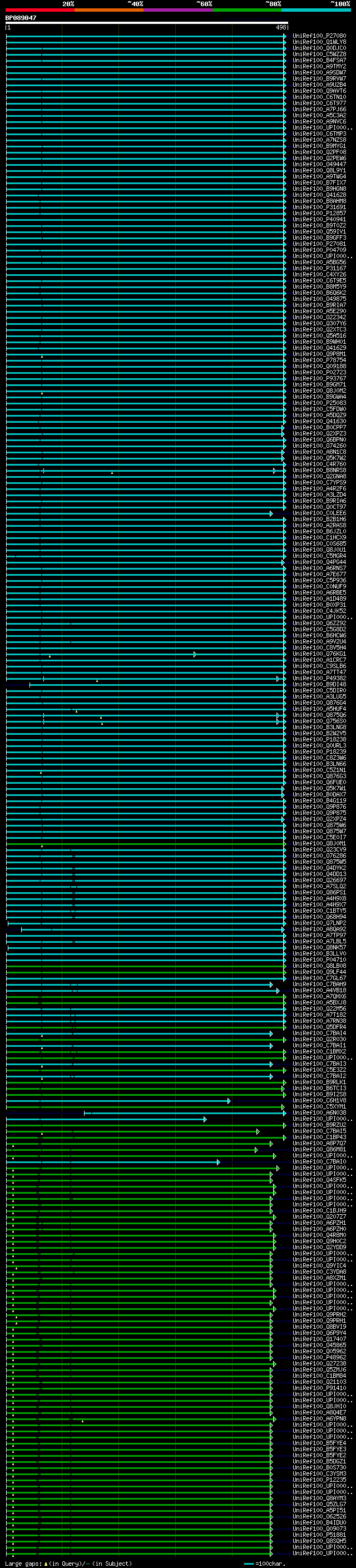
Task: Select hit label UniRef100_P40941
Action: point(319,219)
